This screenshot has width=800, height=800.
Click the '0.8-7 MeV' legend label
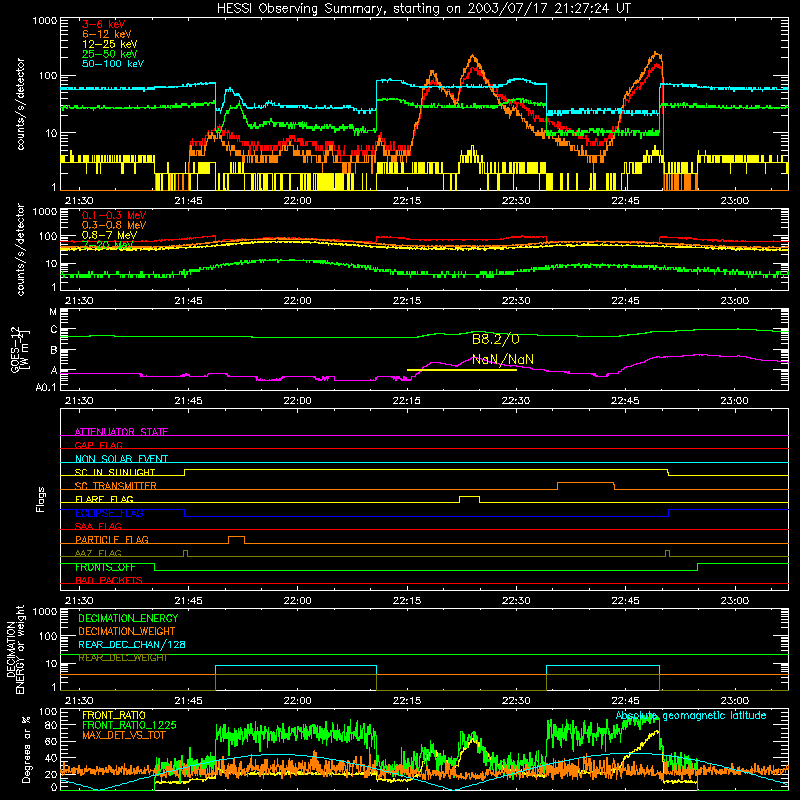click(109, 235)
